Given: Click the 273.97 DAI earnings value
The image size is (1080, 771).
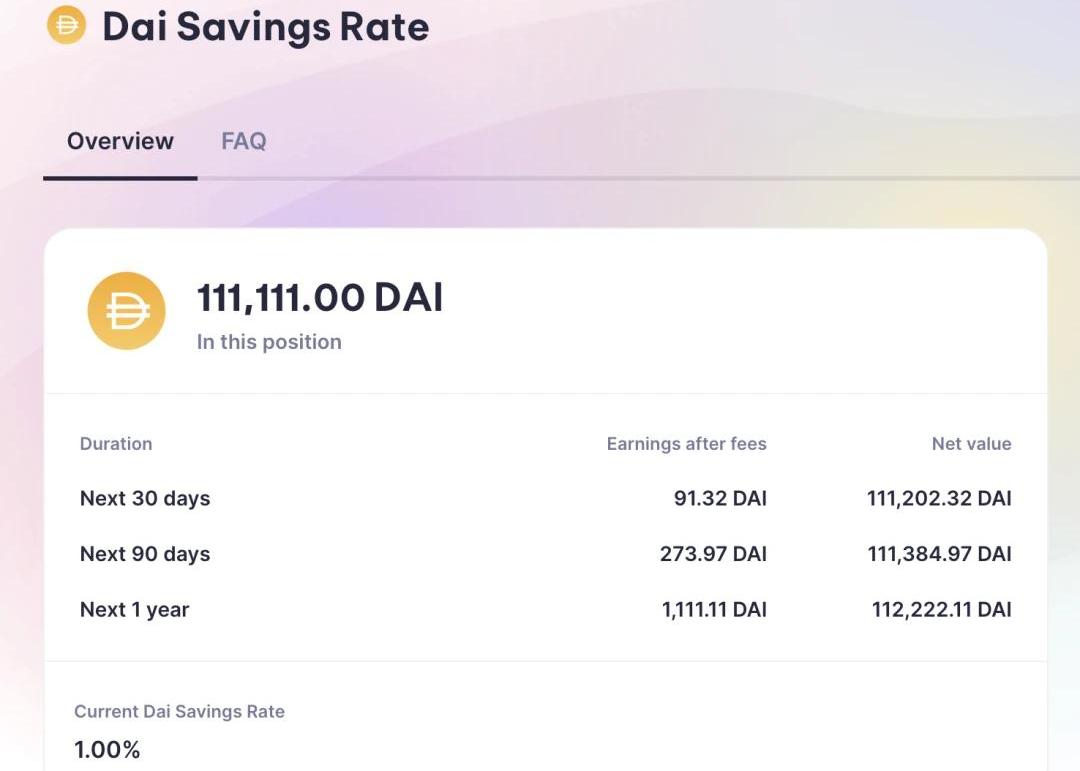Looking at the screenshot, I should [x=714, y=554].
